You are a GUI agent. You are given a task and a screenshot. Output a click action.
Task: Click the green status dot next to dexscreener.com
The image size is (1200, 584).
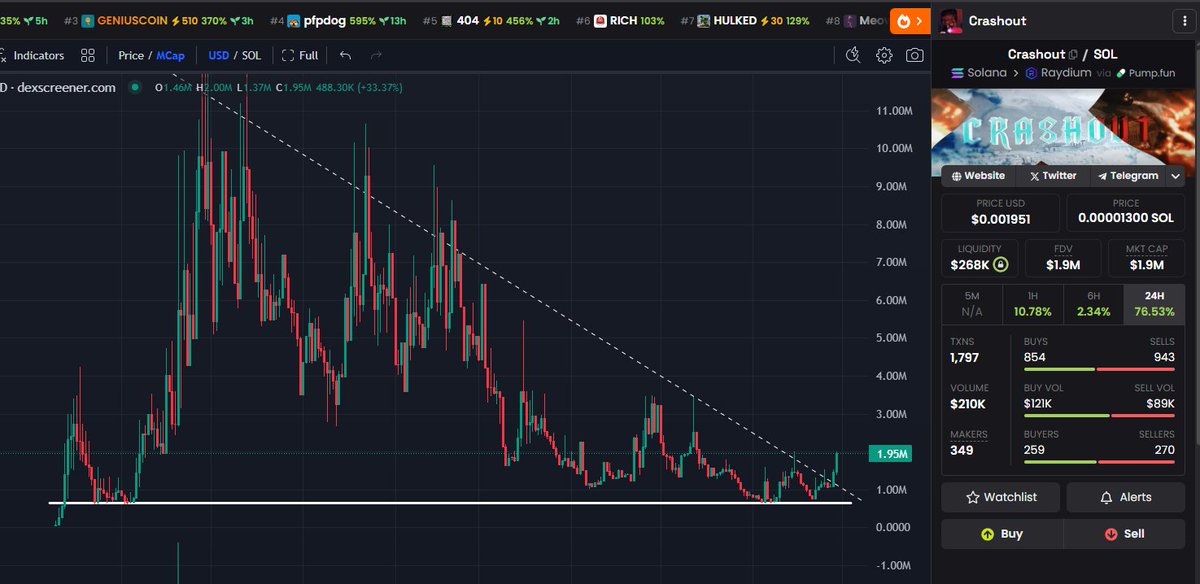[x=134, y=87]
